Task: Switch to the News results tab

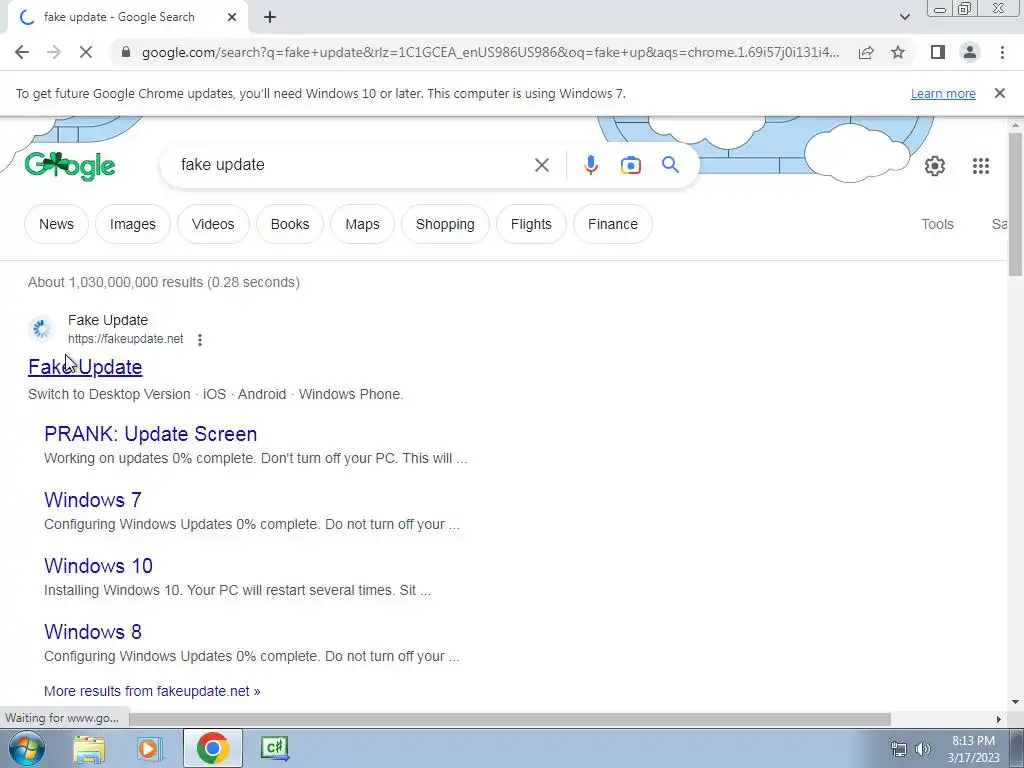Action: [56, 224]
